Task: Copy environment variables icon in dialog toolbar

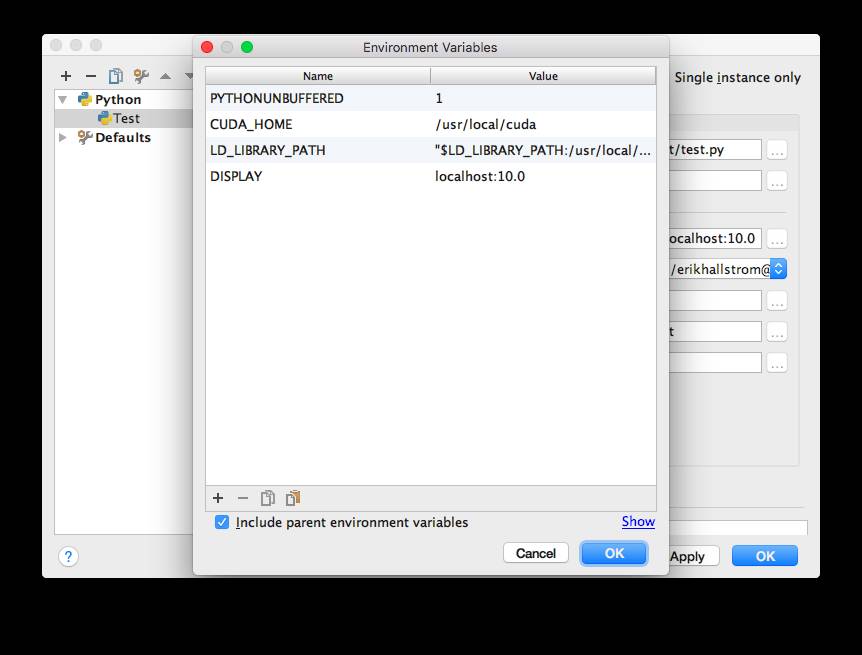Action: (x=268, y=498)
